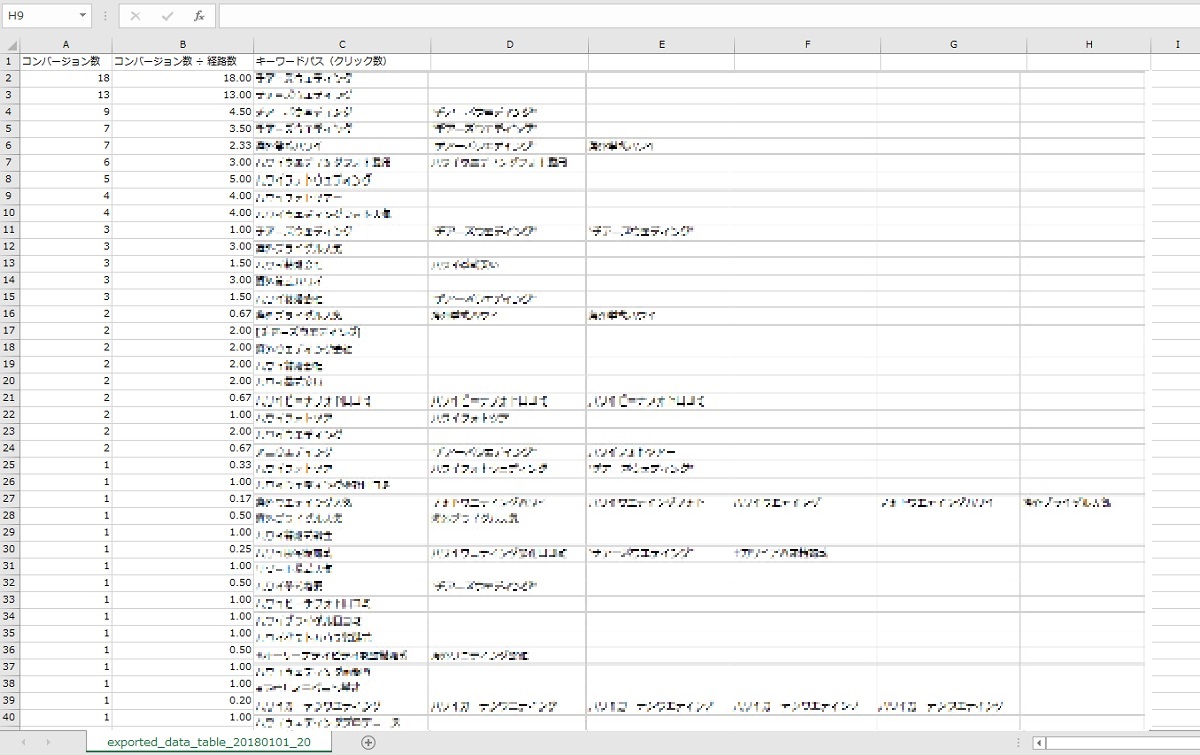Click the Cancel (X) icon in formula bar
Screen dimensions: 1200x755
pyautogui.click(x=136, y=16)
